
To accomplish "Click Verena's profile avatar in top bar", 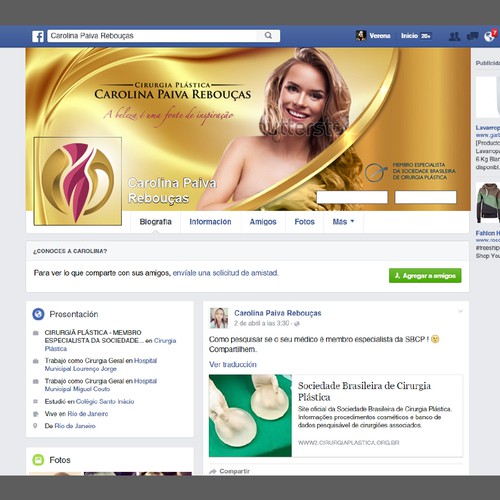I will 361,36.
